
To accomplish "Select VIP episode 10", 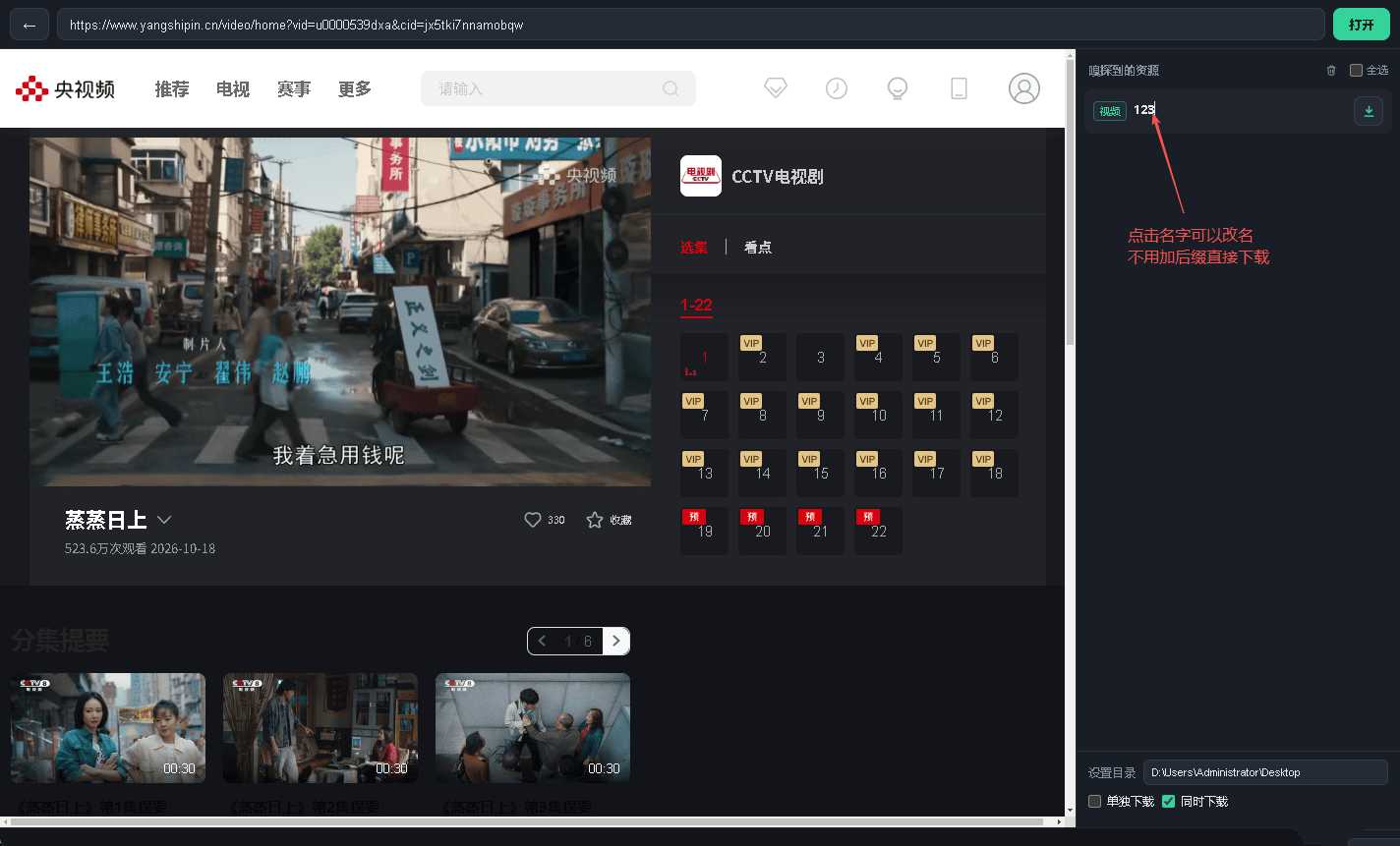I will [878, 416].
